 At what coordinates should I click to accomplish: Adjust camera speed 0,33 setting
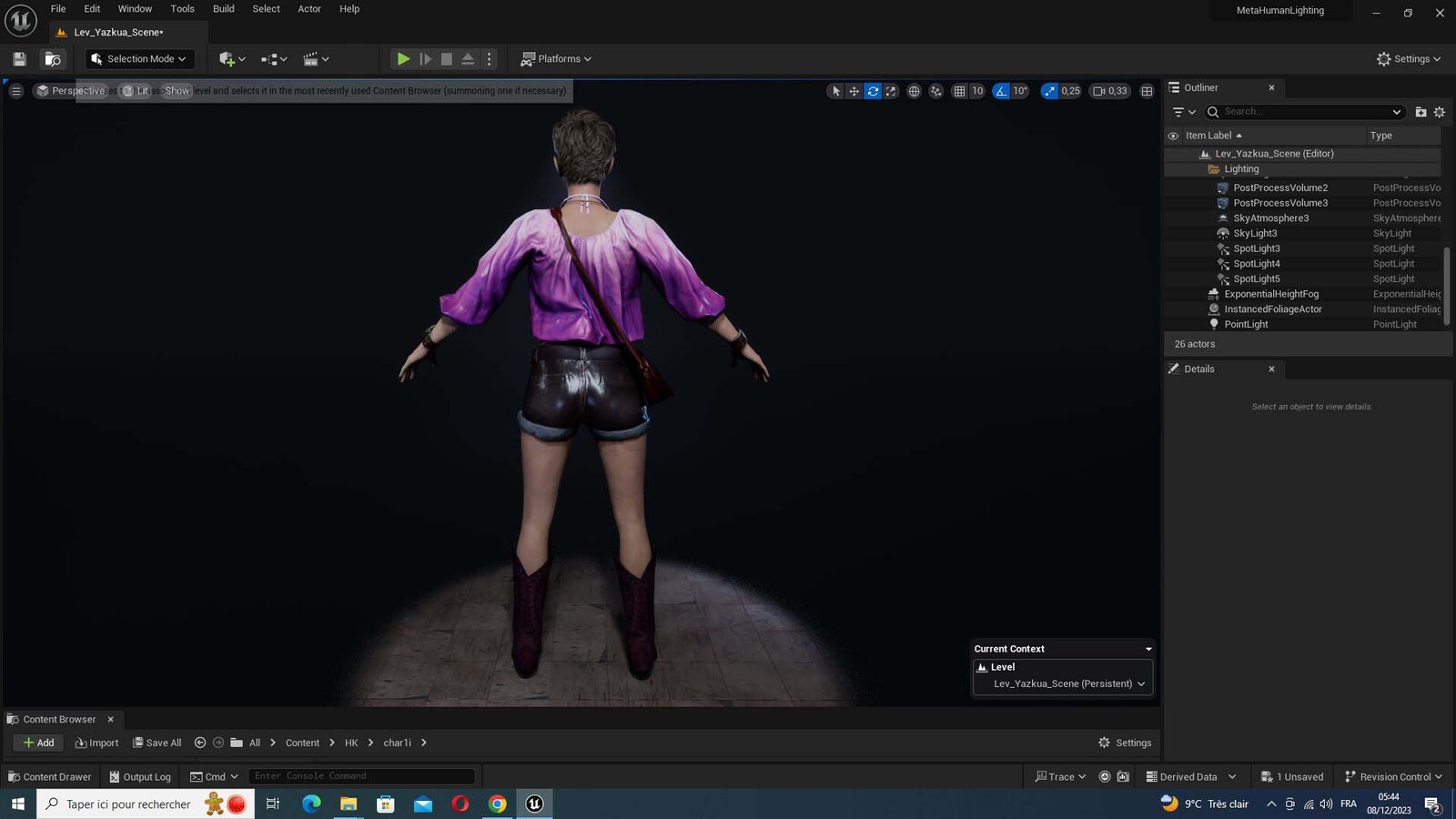(x=1110, y=91)
